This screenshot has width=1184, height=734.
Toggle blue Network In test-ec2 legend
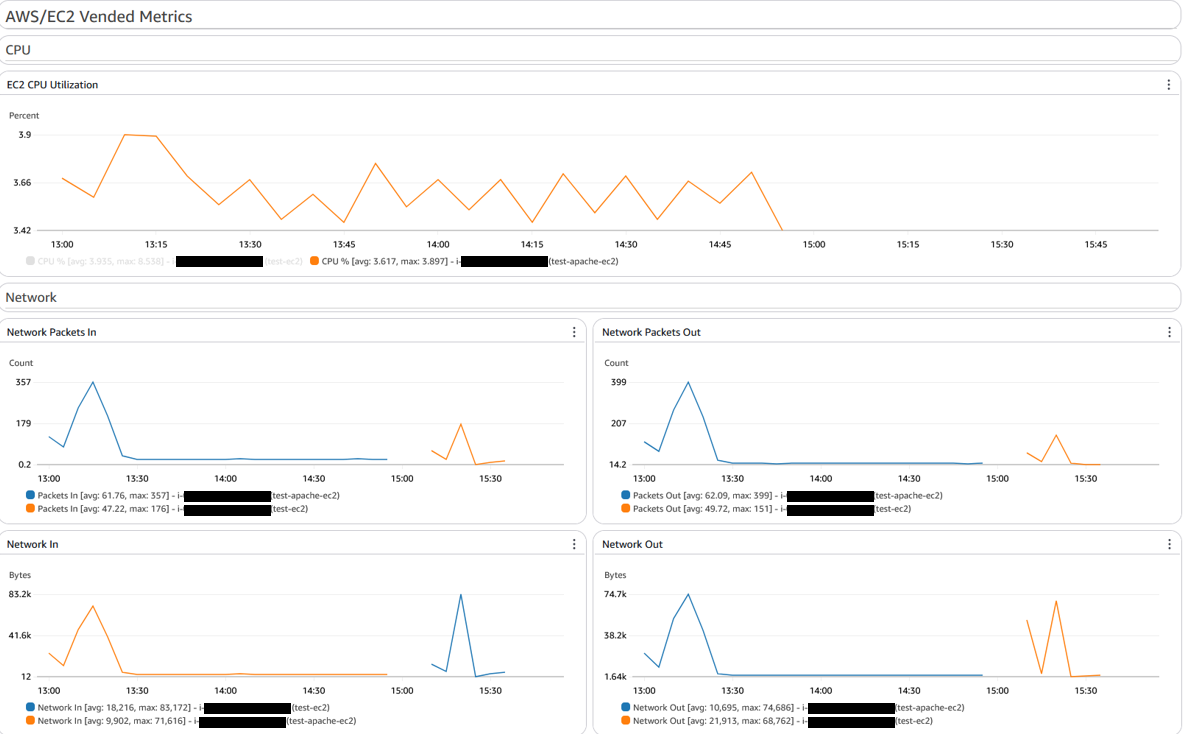click(x=30, y=708)
